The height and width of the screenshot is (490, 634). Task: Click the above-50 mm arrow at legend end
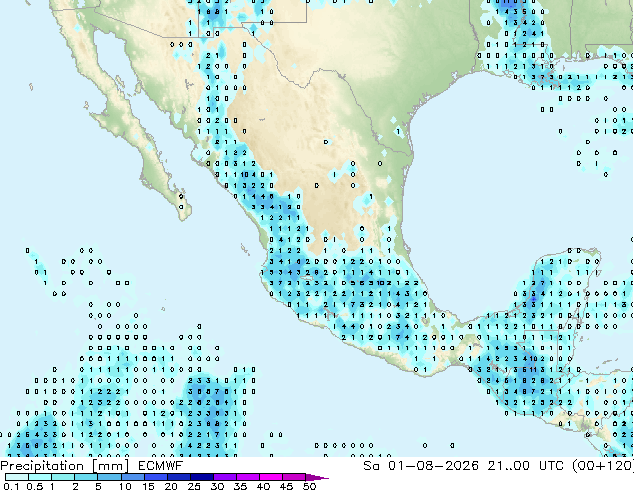[x=317, y=477]
